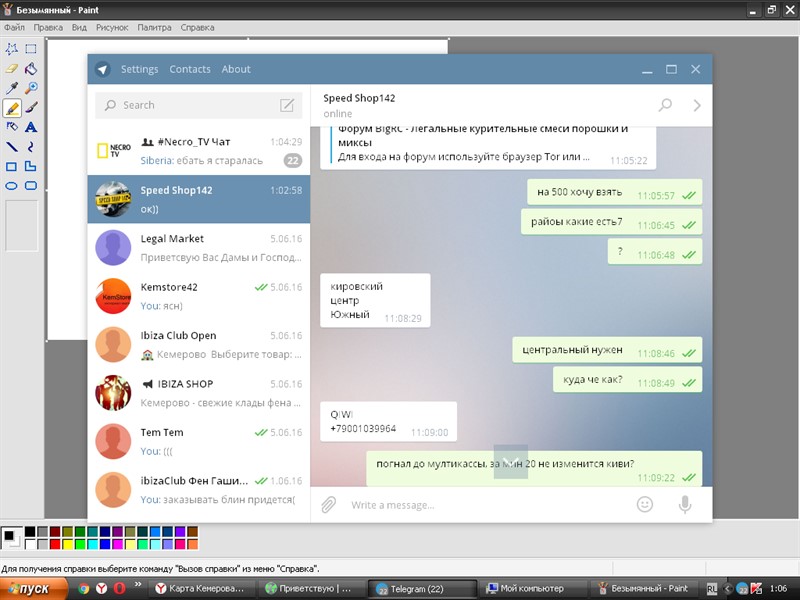Select the rectangular selection tool in Paint
Image resolution: width=800 pixels, height=600 pixels.
pyautogui.click(x=31, y=49)
